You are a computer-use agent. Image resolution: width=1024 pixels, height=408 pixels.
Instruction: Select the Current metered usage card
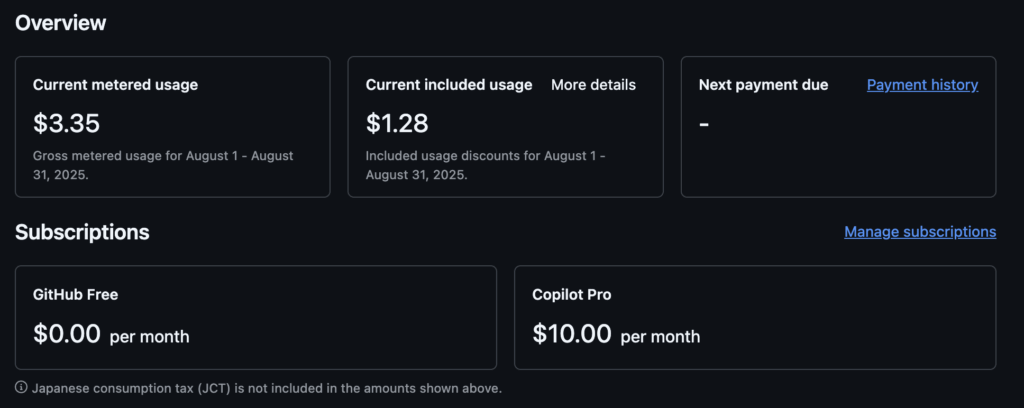click(172, 127)
